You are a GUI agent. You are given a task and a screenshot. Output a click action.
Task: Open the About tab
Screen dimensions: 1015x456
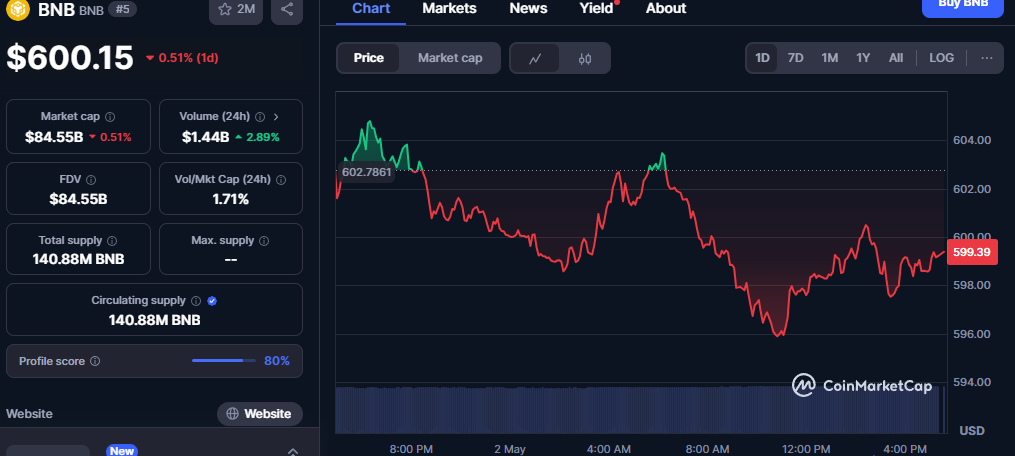(x=666, y=8)
